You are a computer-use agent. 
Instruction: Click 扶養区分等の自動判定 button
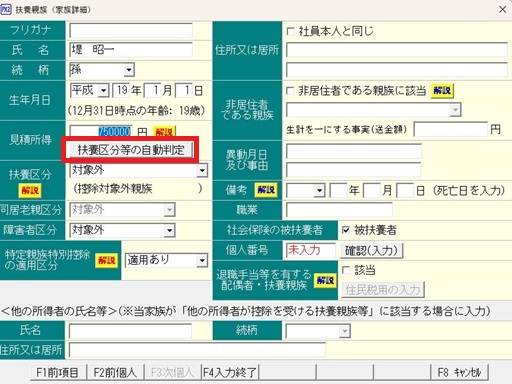click(131, 150)
